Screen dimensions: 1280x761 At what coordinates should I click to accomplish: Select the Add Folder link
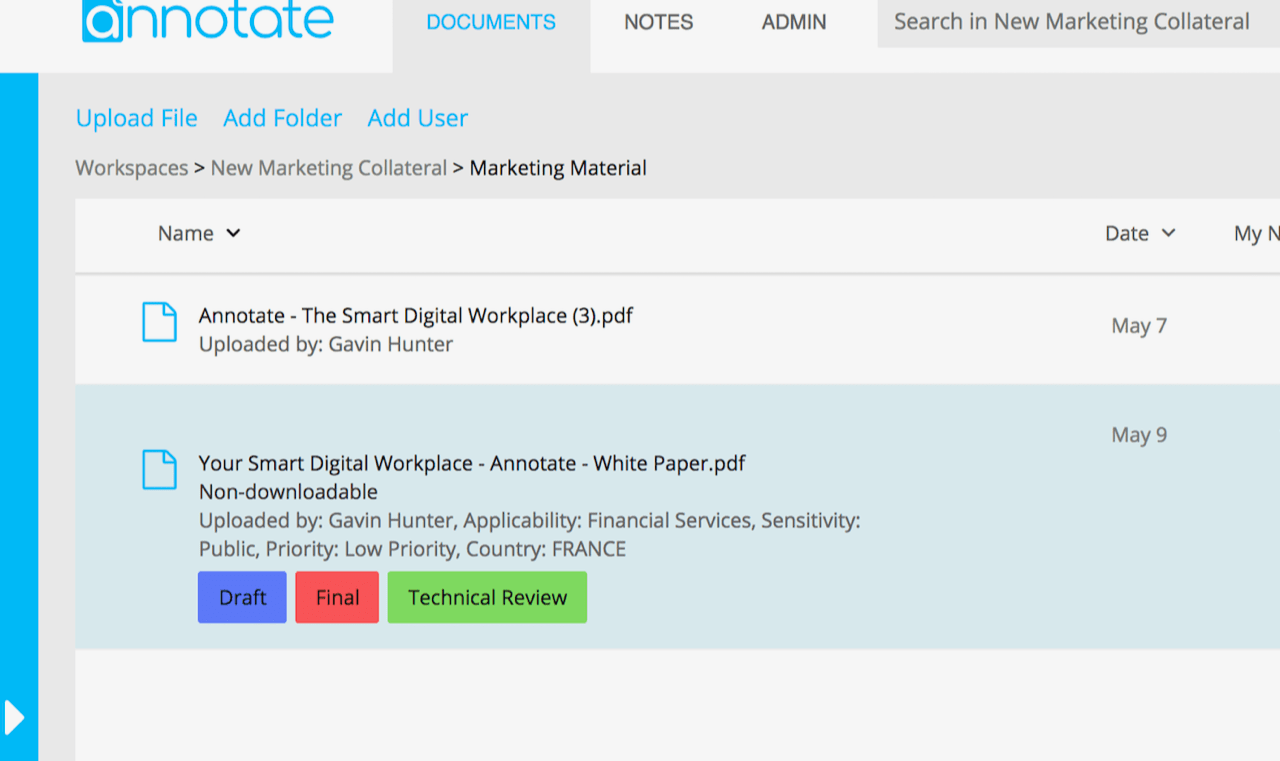point(282,118)
